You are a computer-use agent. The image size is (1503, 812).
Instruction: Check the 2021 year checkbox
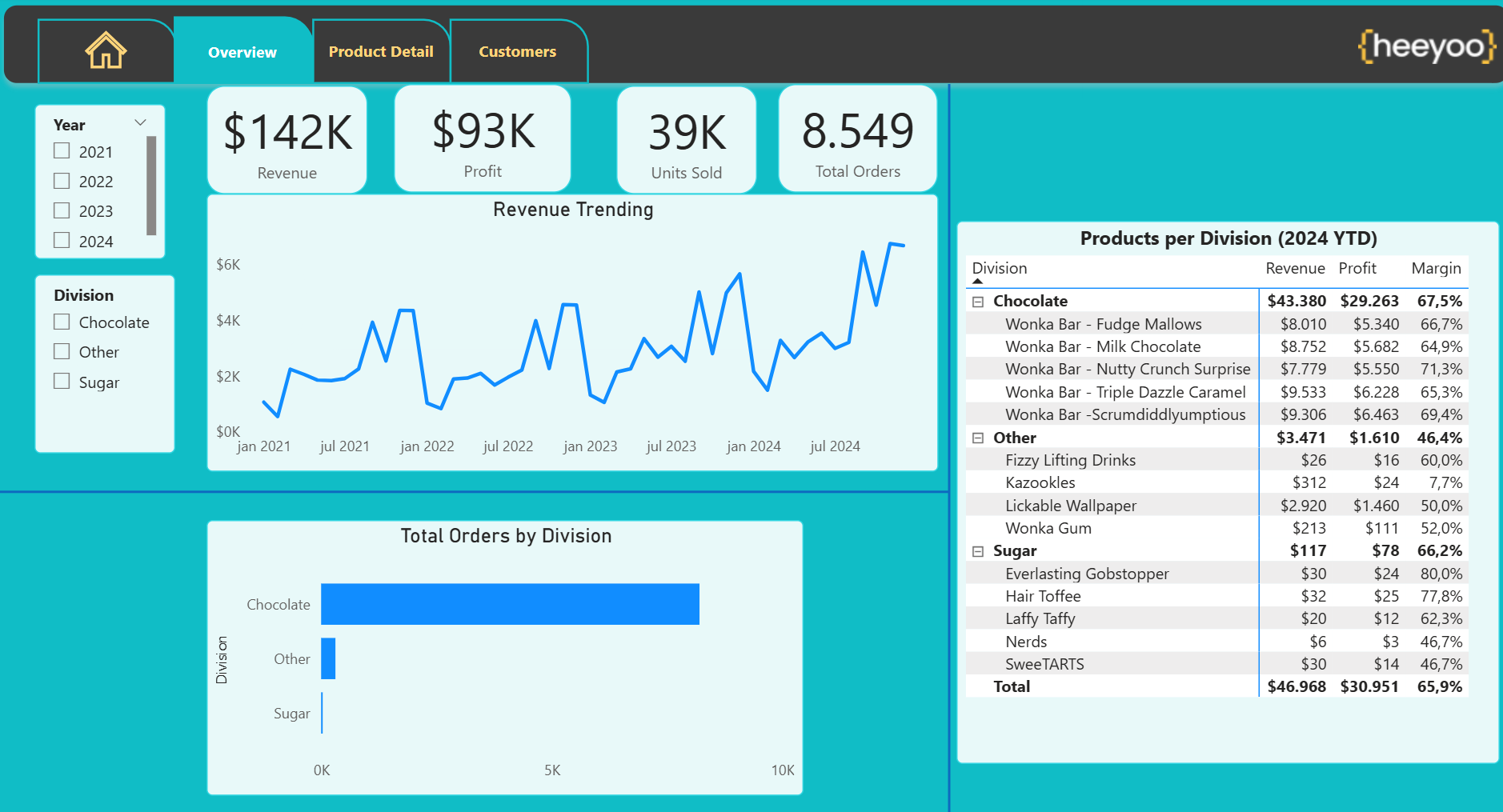click(x=62, y=150)
